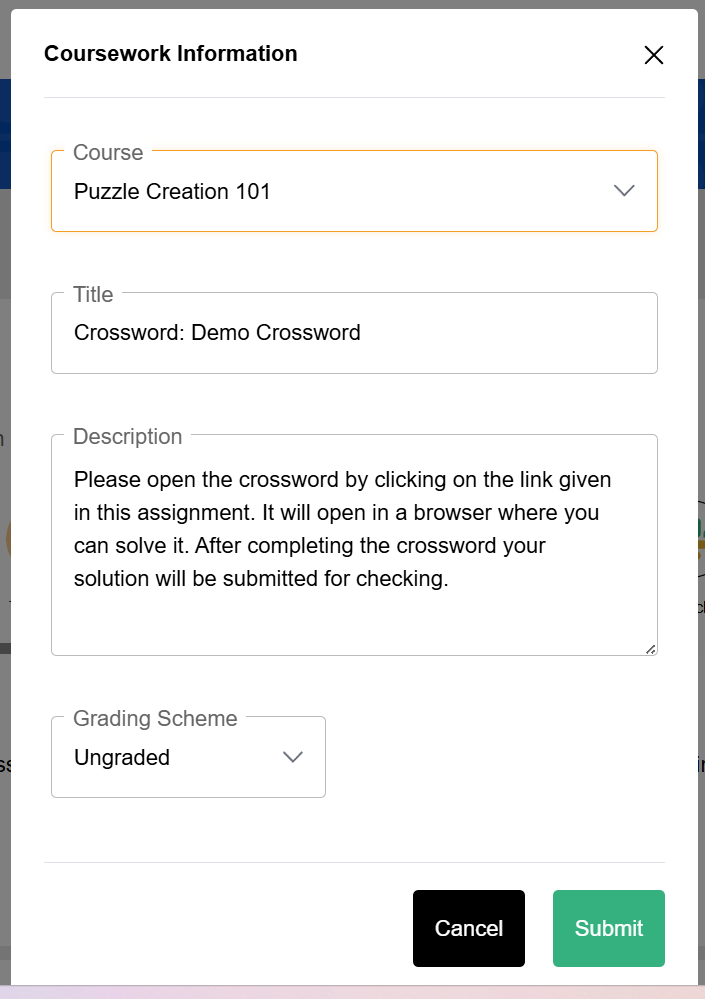705x999 pixels.
Task: Close the Coursework Information dialog with X
Action: [x=653, y=55]
